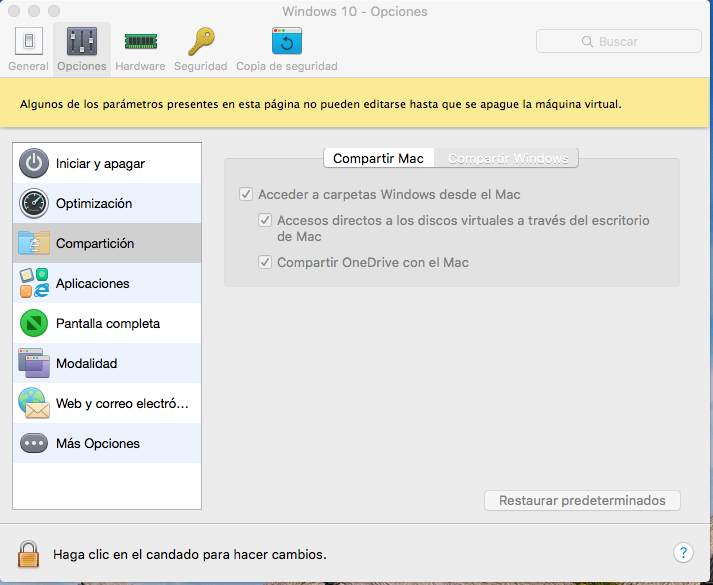The height and width of the screenshot is (585, 713).
Task: Click the Más Opciones ellipsis icon
Action: pyautogui.click(x=34, y=443)
